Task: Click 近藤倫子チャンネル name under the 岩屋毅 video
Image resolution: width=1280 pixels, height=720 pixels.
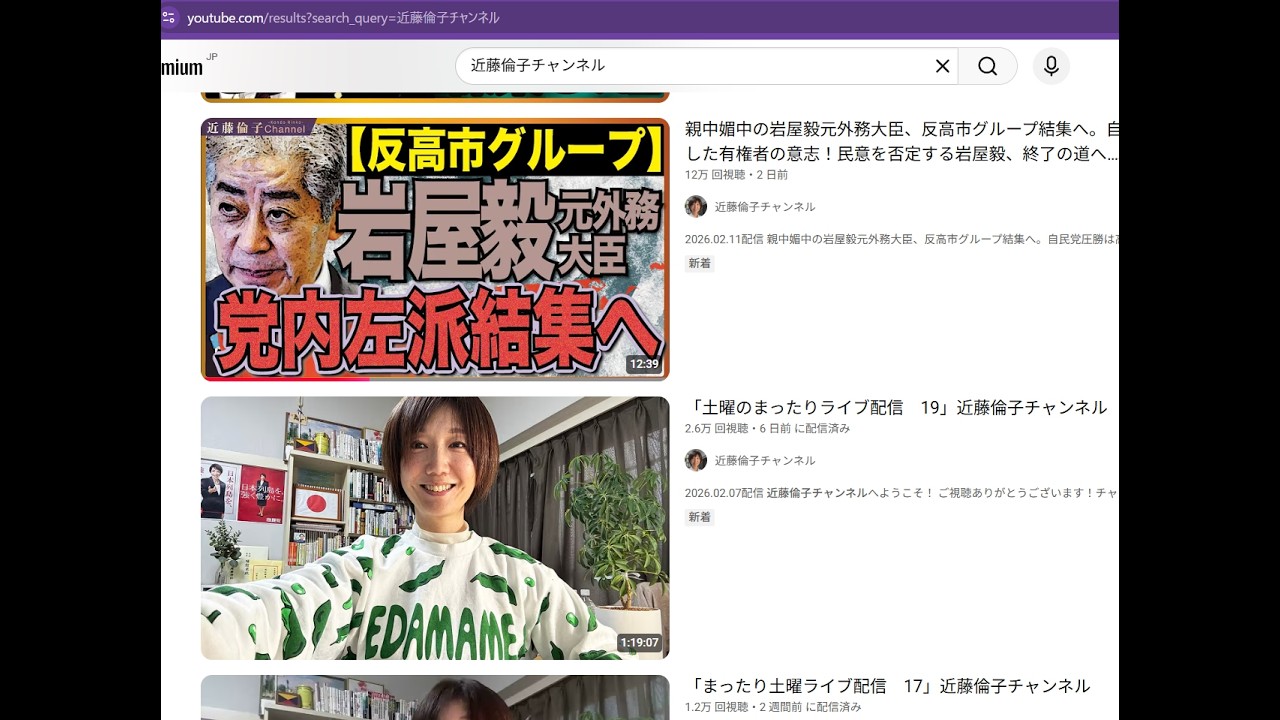Action: point(764,207)
